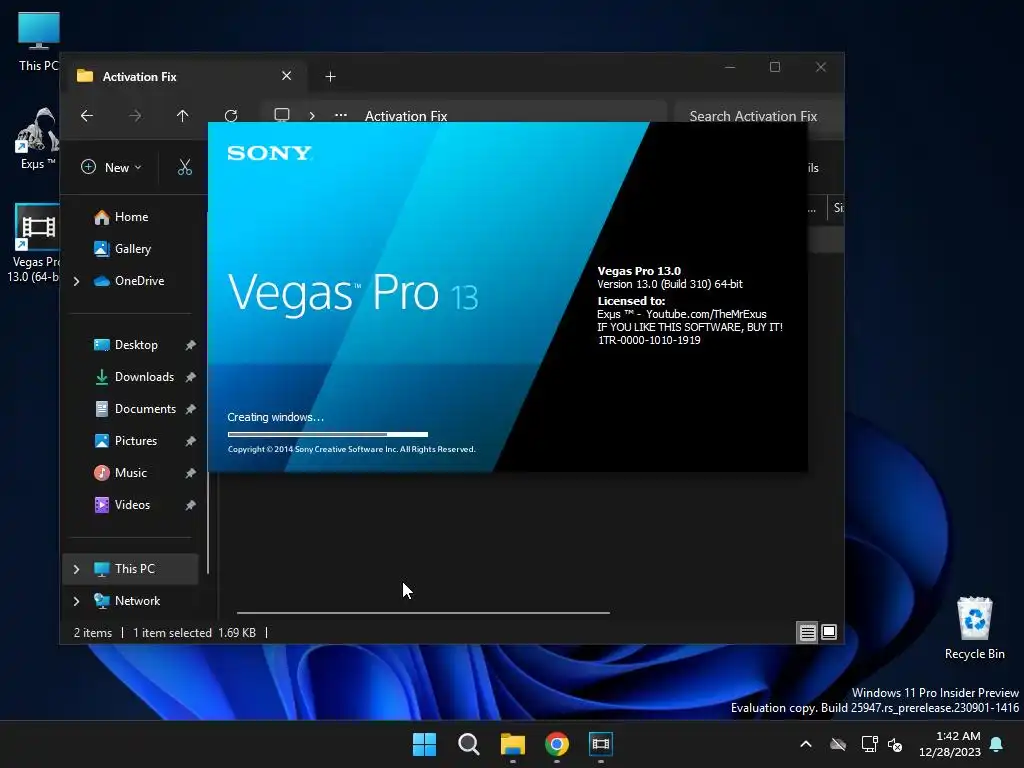This screenshot has height=768, width=1024.
Task: Open the Exus desktop shortcut
Action: click(x=37, y=138)
